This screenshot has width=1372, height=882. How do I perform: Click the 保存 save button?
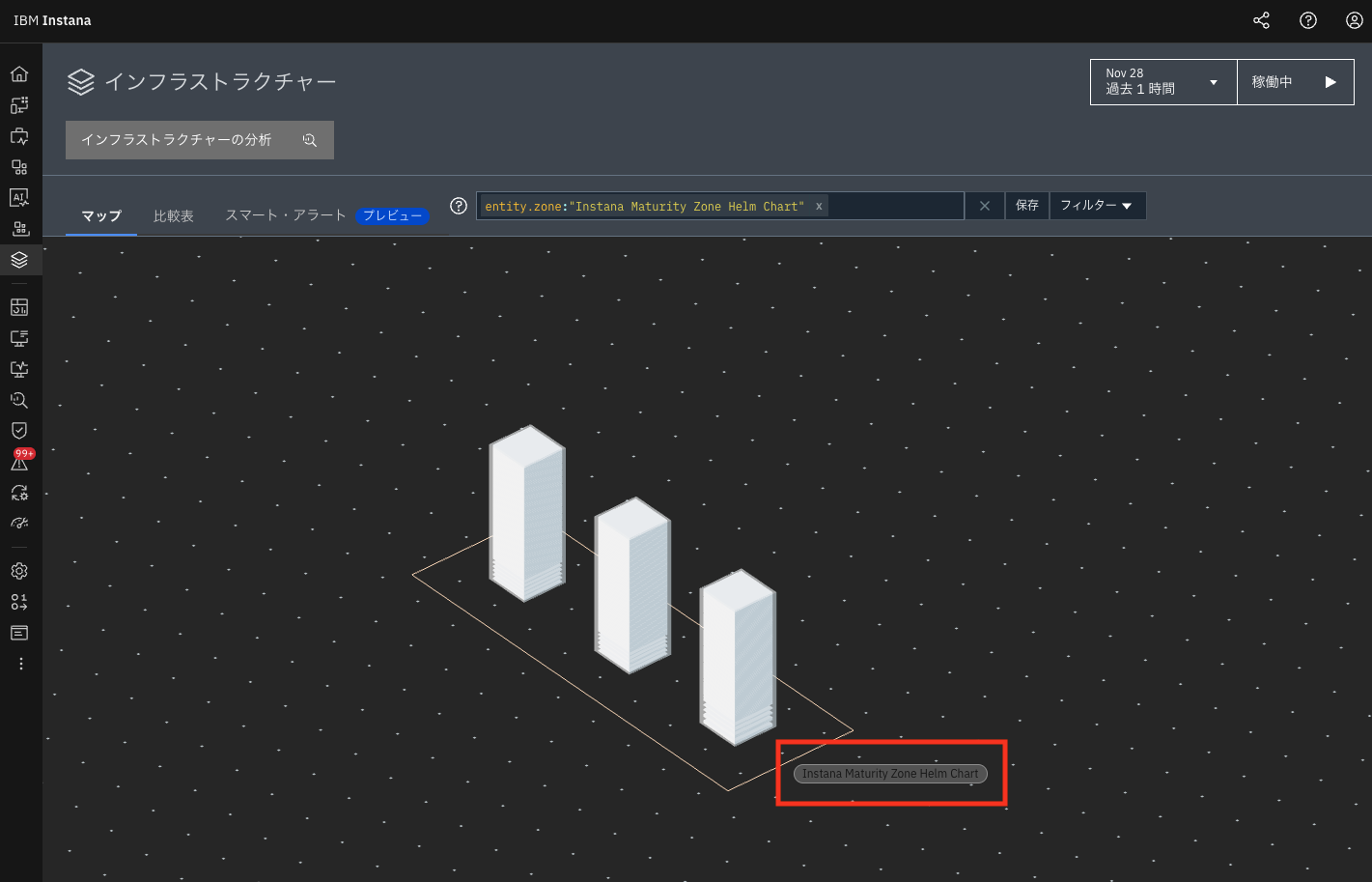pyautogui.click(x=1027, y=206)
